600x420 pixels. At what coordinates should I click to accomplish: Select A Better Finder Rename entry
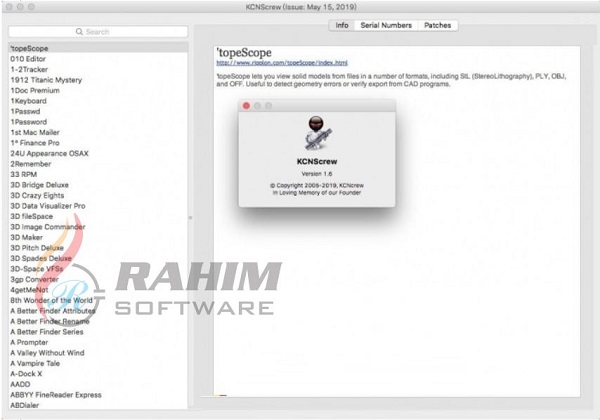[x=98, y=321]
